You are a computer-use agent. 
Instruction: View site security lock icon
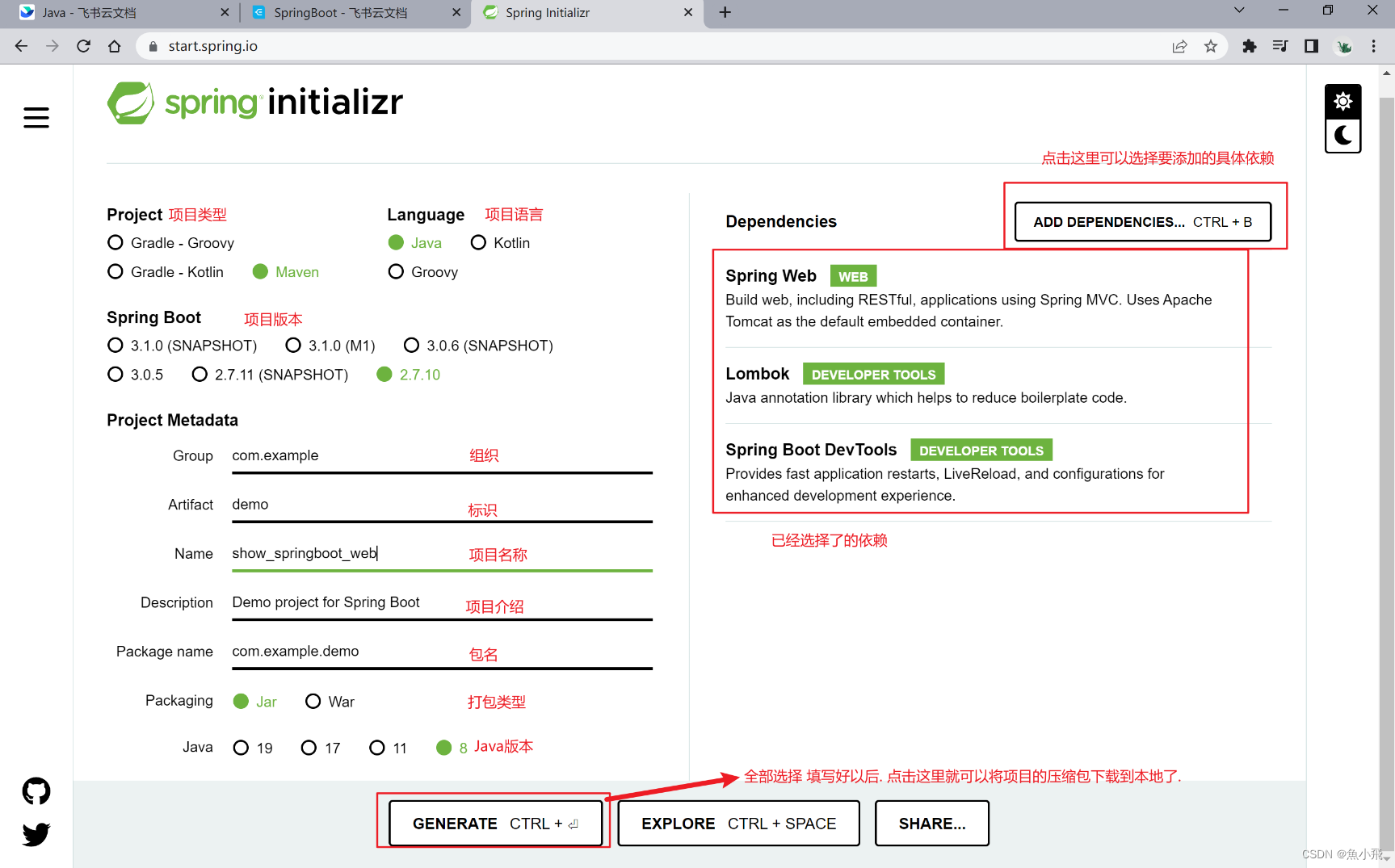point(153,46)
